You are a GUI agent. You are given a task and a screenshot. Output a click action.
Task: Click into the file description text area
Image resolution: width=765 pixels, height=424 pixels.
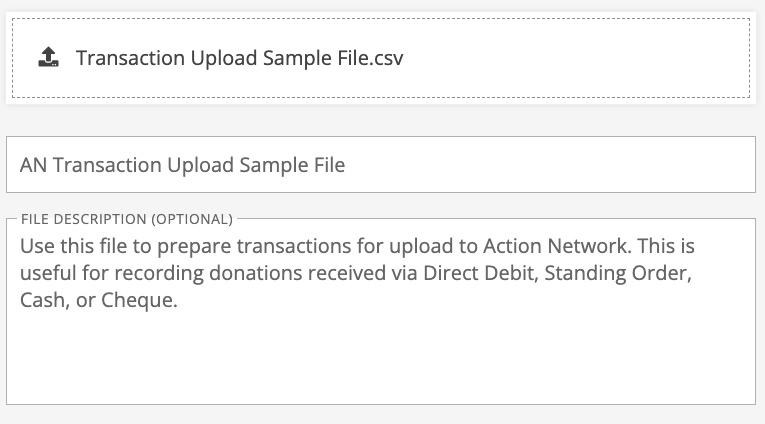pyautogui.click(x=381, y=311)
